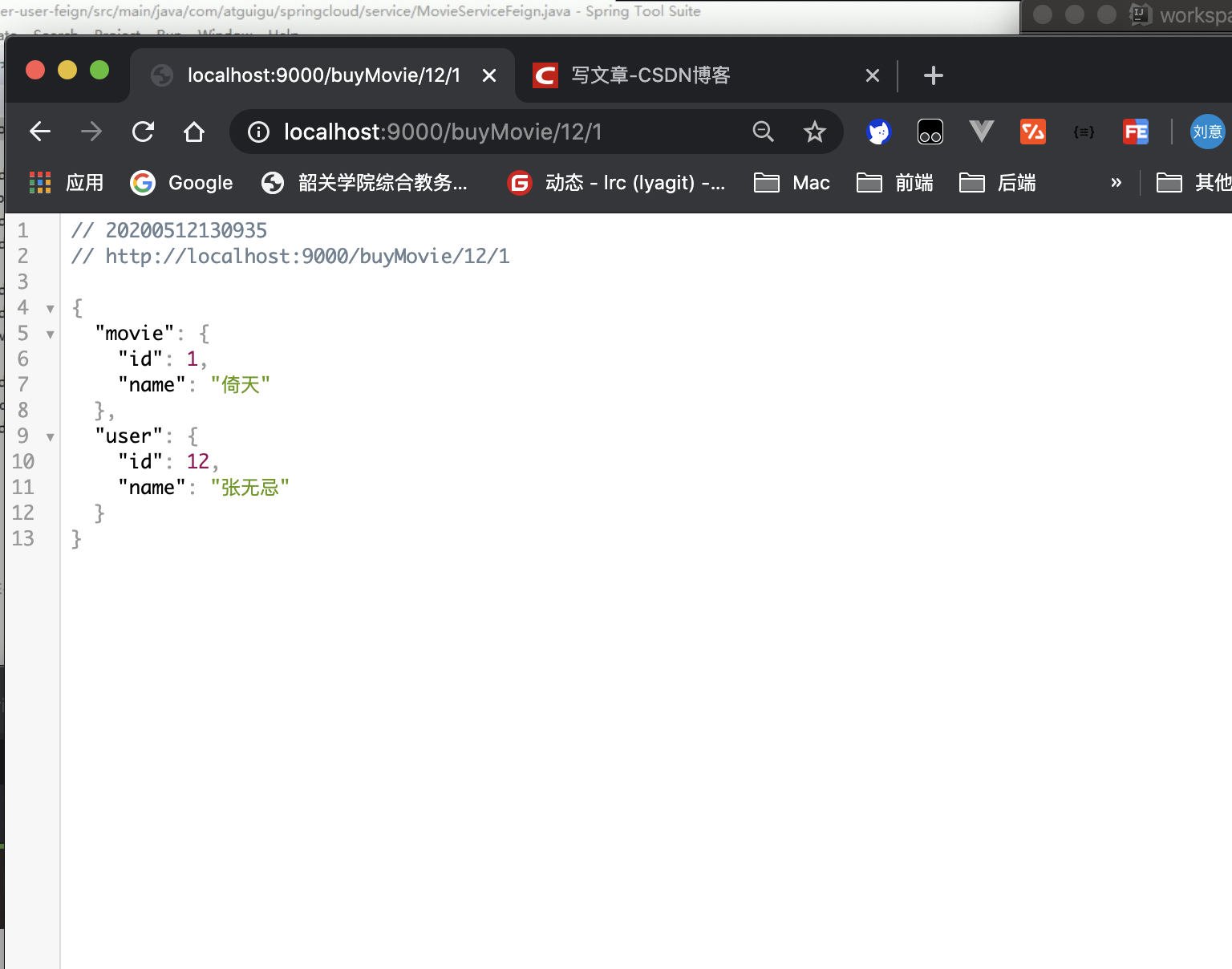Open the 应用 apps shortcut

[x=67, y=183]
